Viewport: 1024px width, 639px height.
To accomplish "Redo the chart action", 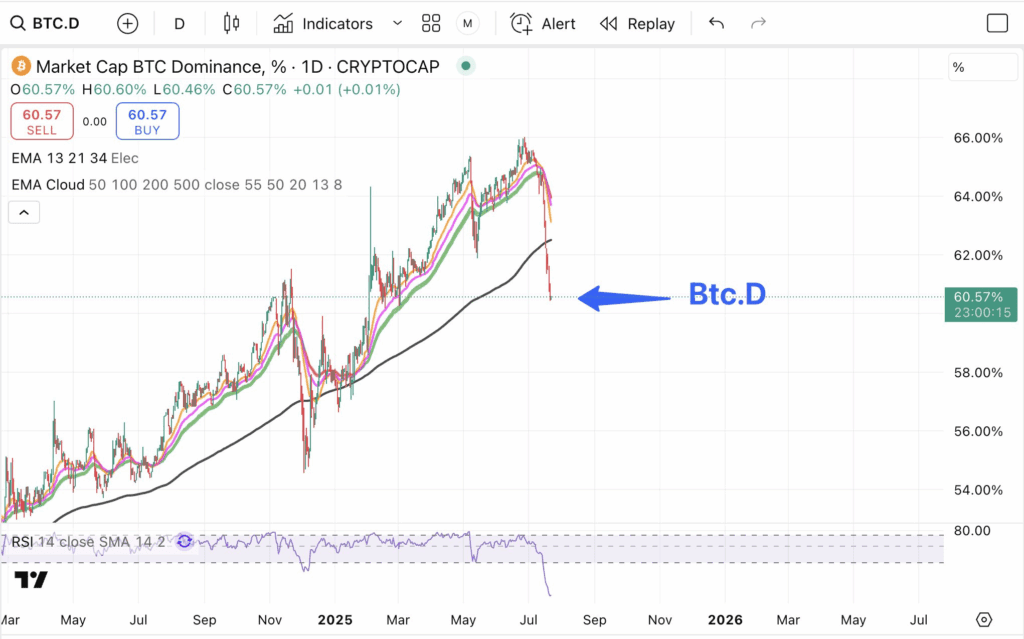I will (x=758, y=24).
